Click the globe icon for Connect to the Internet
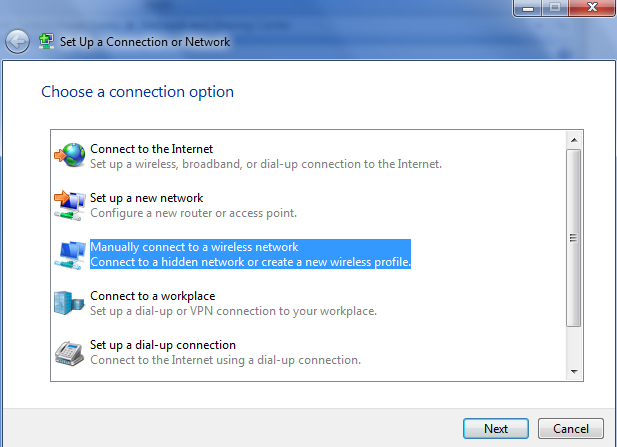Viewport: 617px width, 447px height. (70, 155)
